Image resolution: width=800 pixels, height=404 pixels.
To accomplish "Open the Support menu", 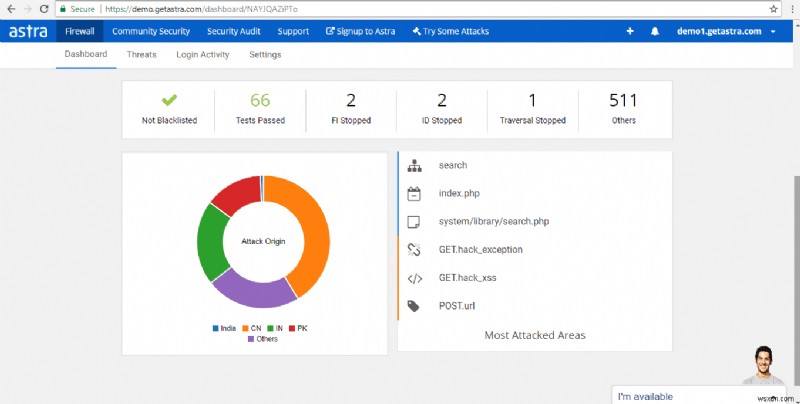I will coord(293,31).
